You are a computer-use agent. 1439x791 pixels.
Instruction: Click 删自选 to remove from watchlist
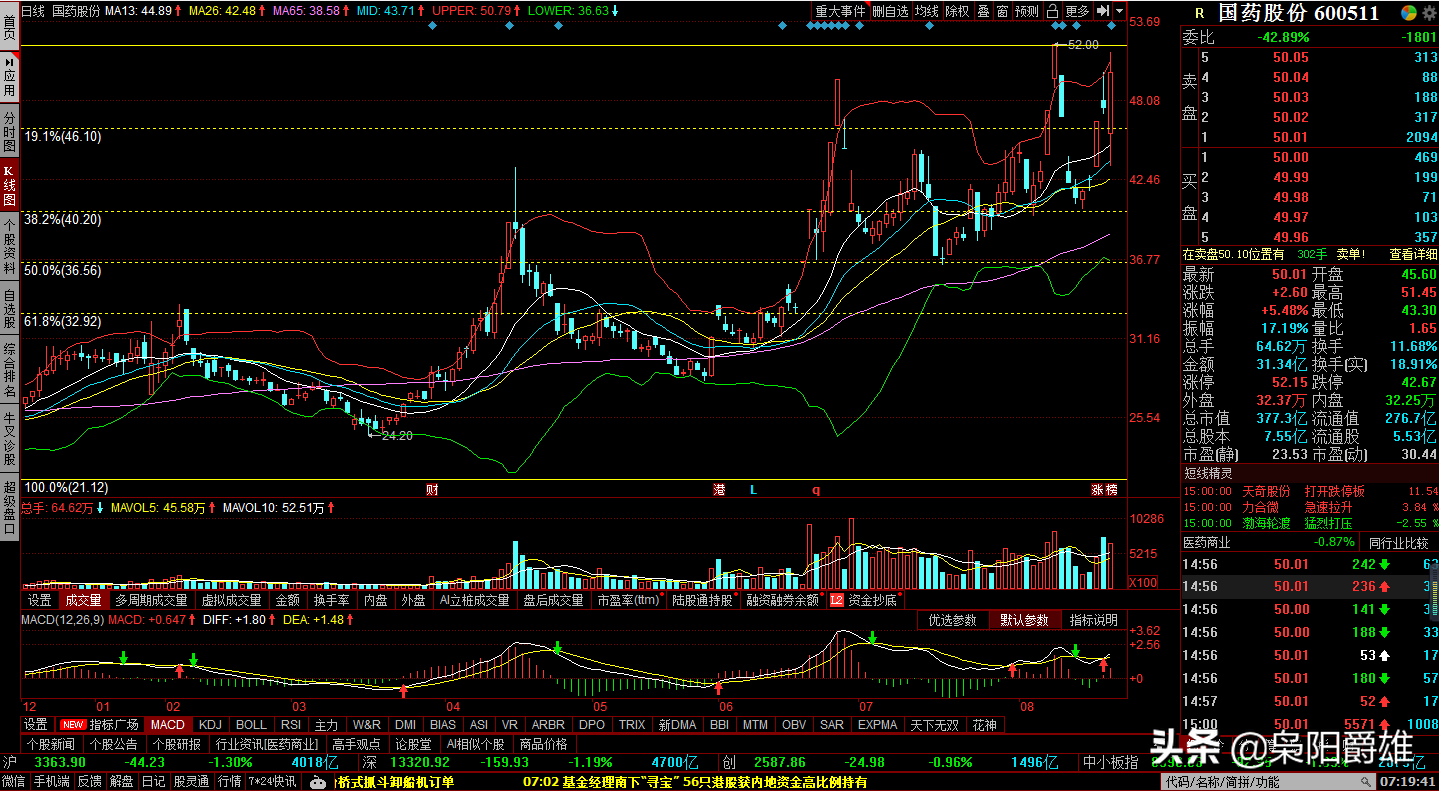tap(890, 11)
